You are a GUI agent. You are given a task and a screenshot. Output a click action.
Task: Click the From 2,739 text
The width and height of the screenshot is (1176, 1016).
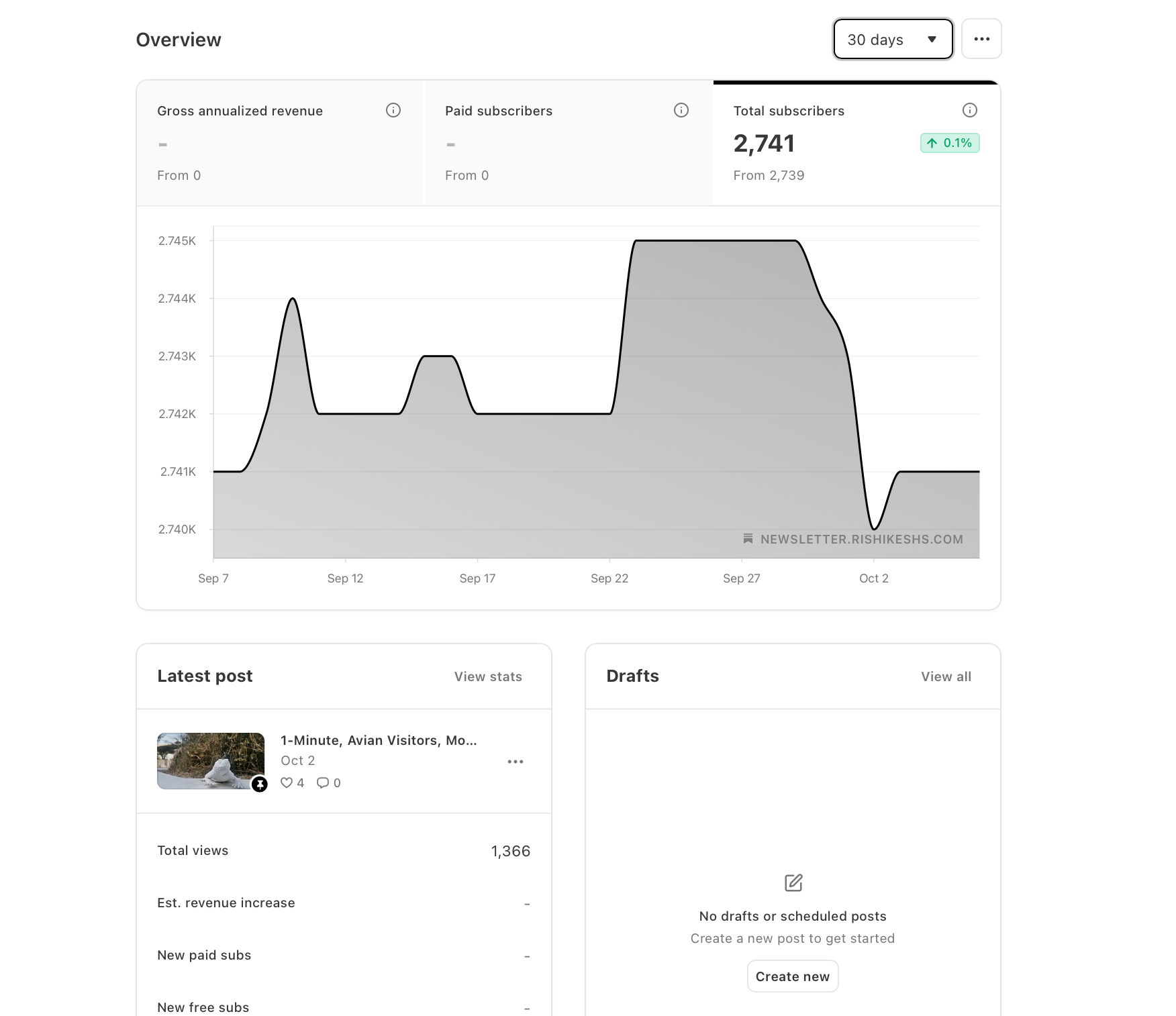click(x=769, y=175)
